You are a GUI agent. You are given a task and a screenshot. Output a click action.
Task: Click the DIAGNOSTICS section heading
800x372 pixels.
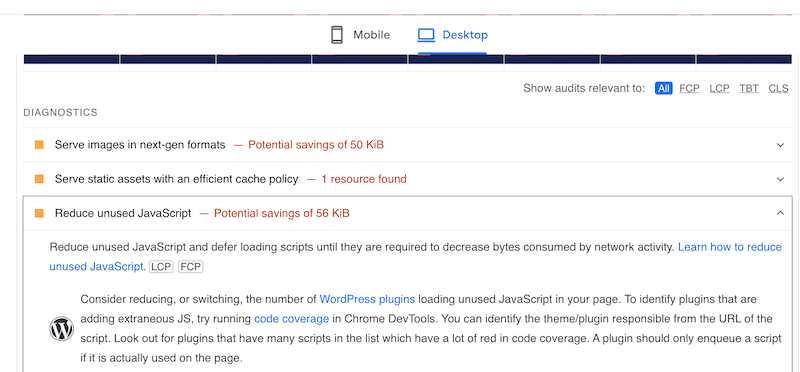(x=60, y=112)
